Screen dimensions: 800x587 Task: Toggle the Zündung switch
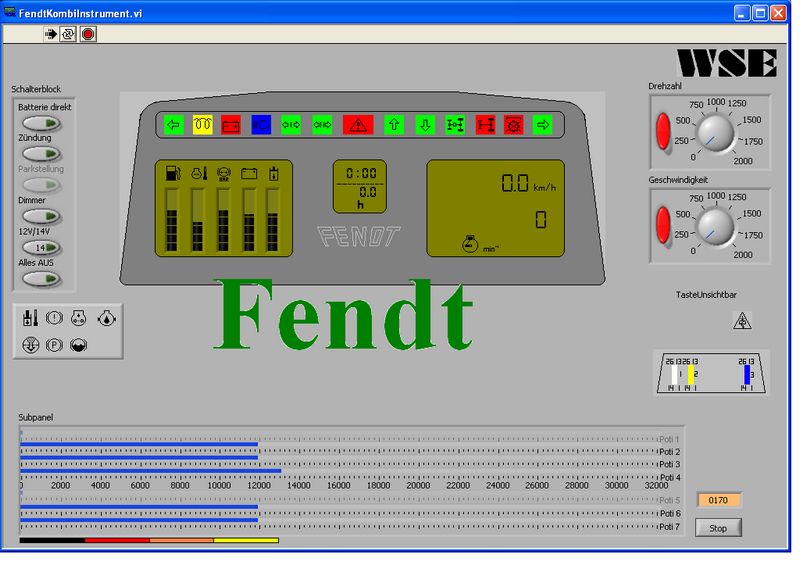coord(42,154)
